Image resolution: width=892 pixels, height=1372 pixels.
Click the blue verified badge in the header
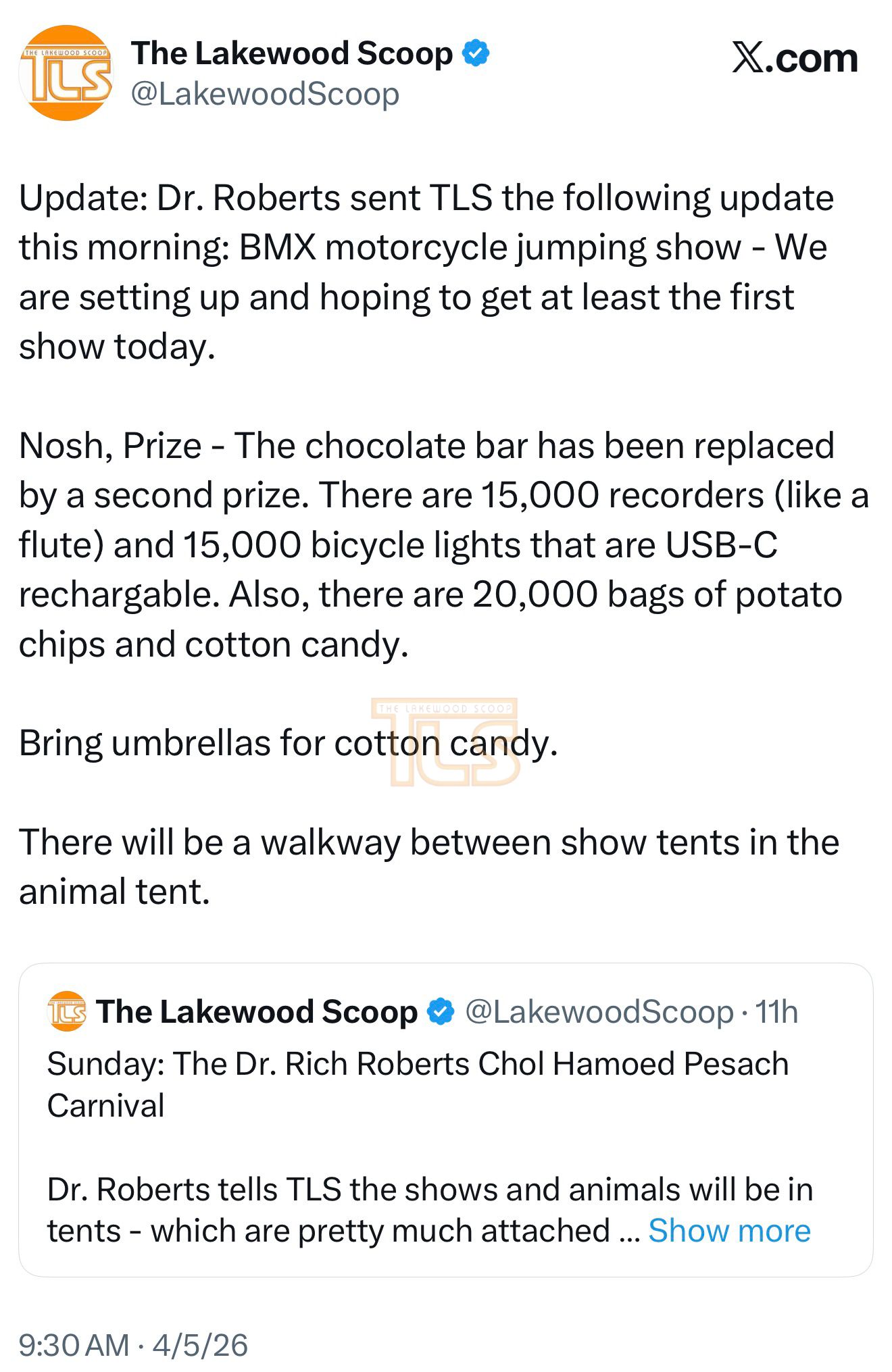(476, 53)
